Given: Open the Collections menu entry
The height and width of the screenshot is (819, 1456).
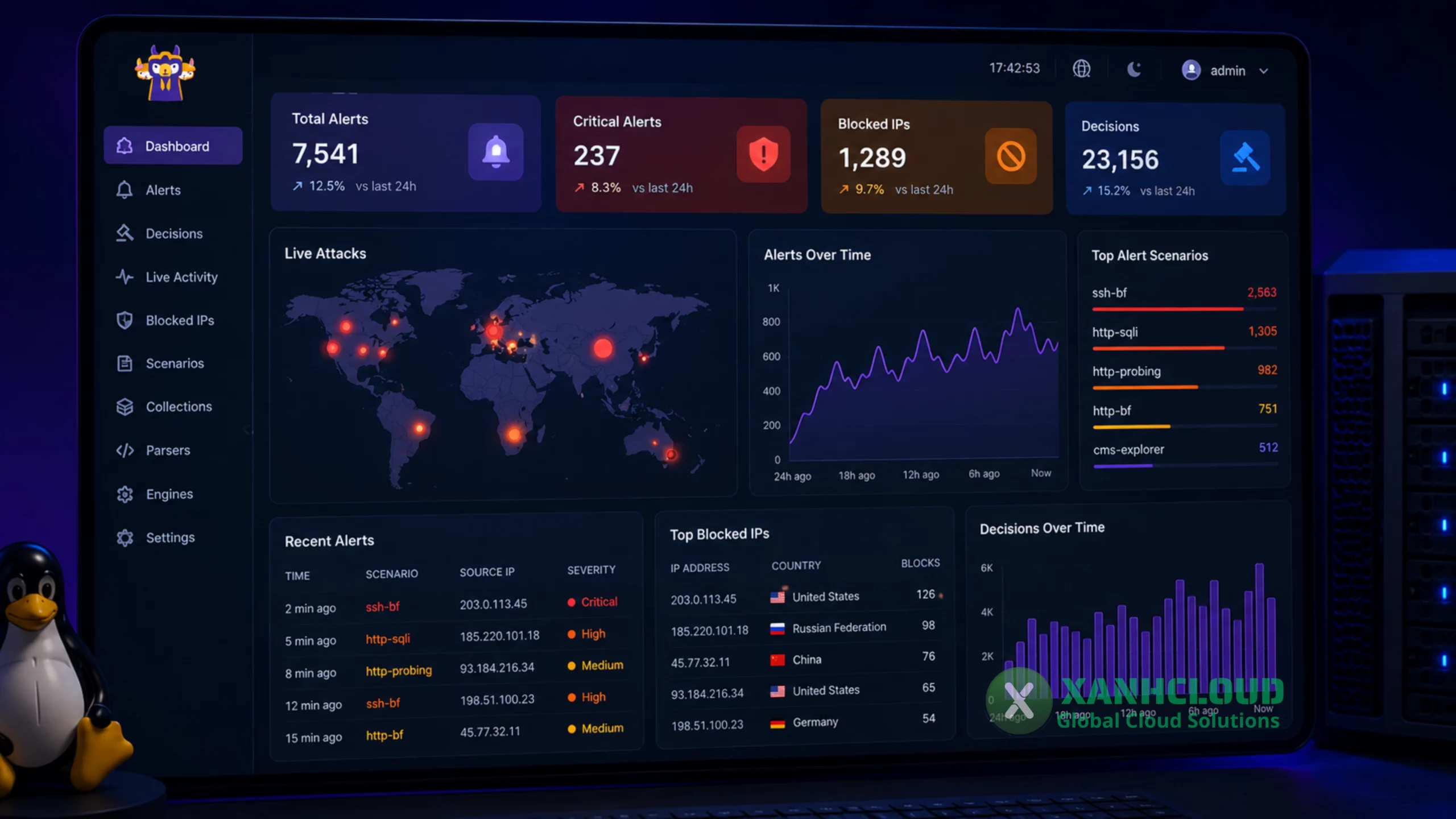Looking at the screenshot, I should tap(179, 407).
